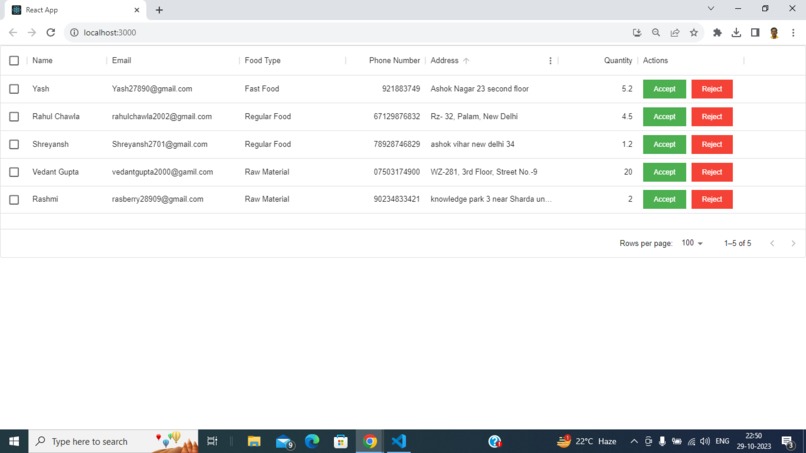This screenshot has width=806, height=453.
Task: Launch Visual Studio Code from the taskbar
Action: pyautogui.click(x=399, y=441)
